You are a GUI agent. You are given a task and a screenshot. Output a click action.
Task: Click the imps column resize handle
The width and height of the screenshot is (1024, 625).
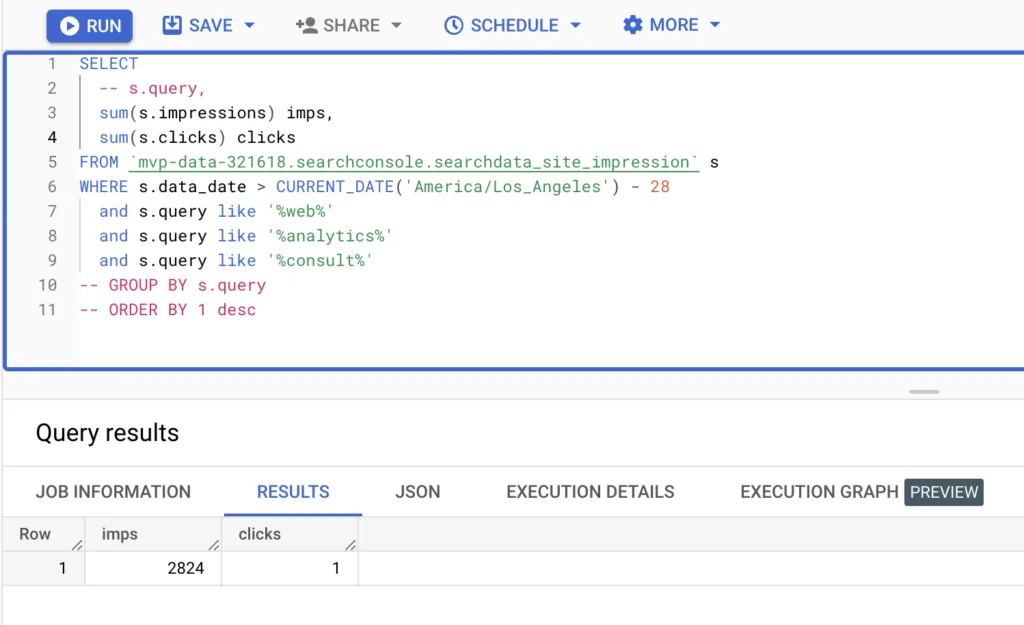(212, 544)
